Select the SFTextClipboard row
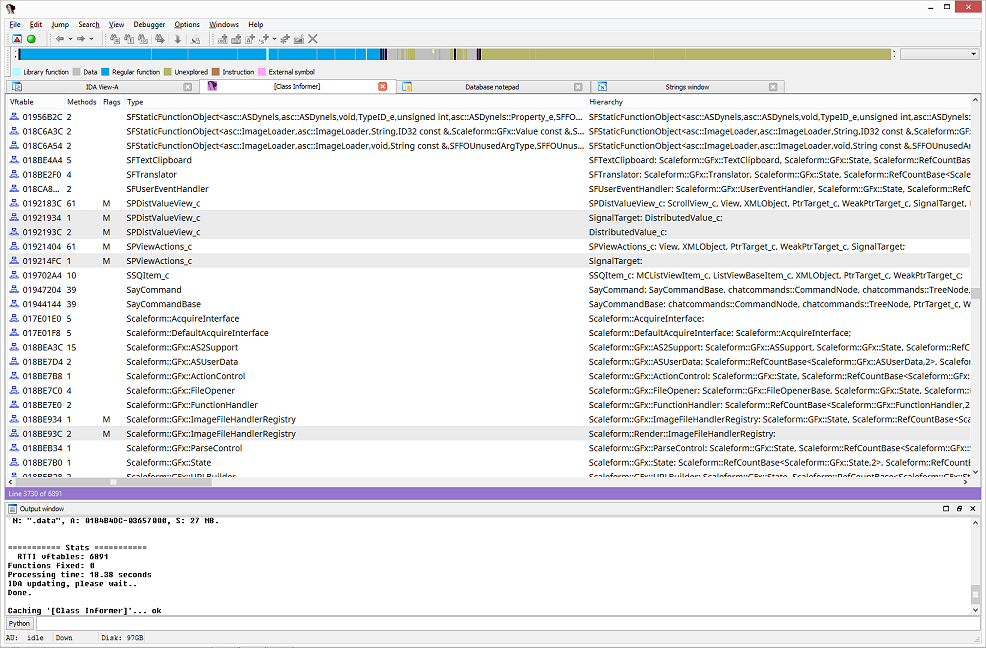986x648 pixels. [x=489, y=160]
